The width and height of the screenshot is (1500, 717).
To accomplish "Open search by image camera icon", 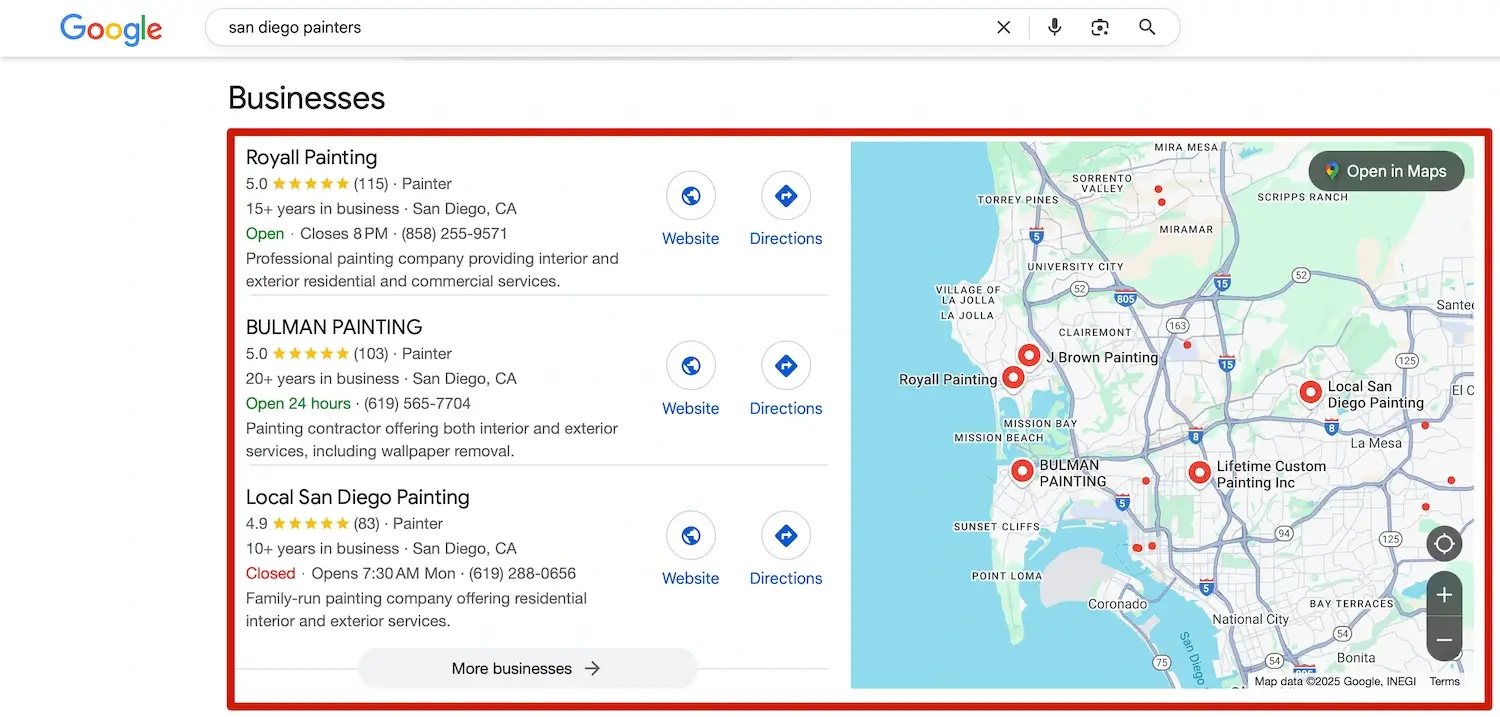I will click(x=1100, y=28).
